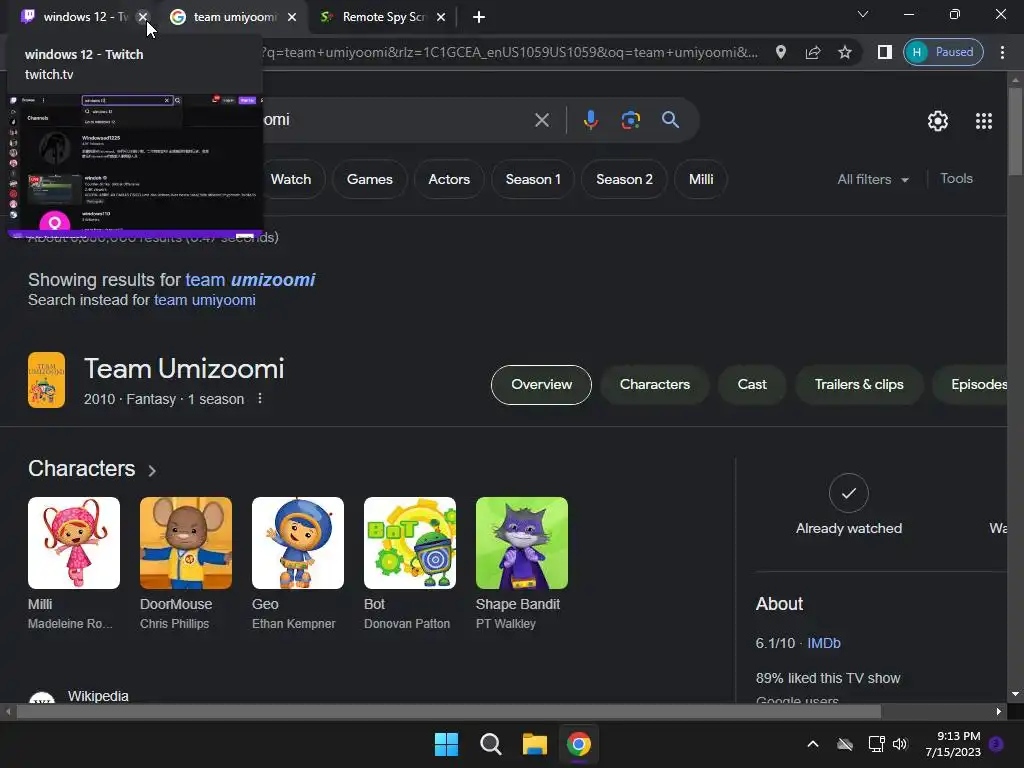1024x768 pixels.
Task: Switch to the team umiyoomi Google tab
Action: pos(224,17)
